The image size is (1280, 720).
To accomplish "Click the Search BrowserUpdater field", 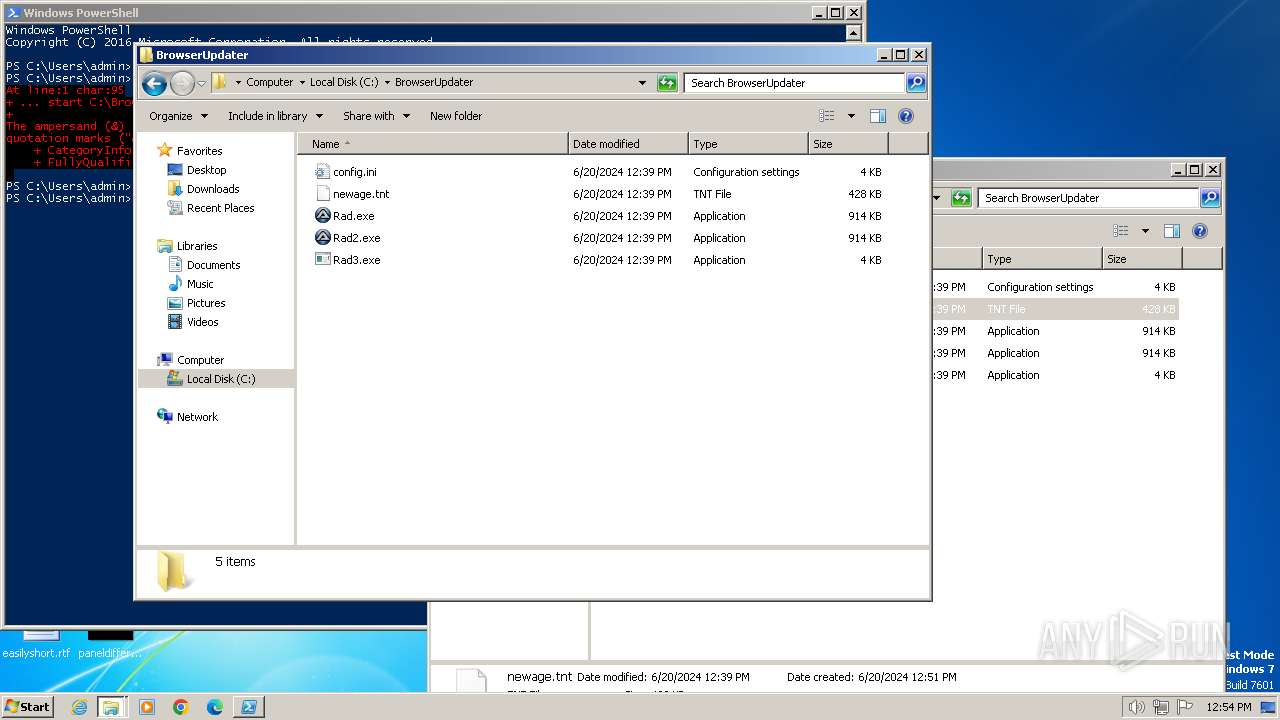I will [795, 83].
